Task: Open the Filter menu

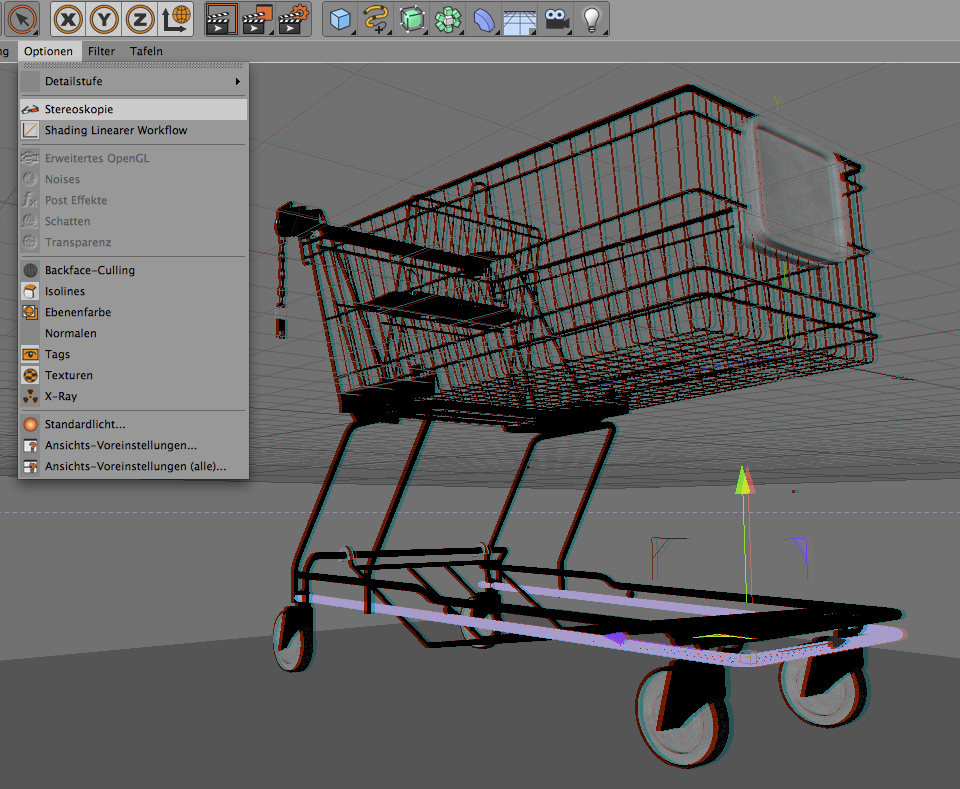Action: (x=101, y=51)
